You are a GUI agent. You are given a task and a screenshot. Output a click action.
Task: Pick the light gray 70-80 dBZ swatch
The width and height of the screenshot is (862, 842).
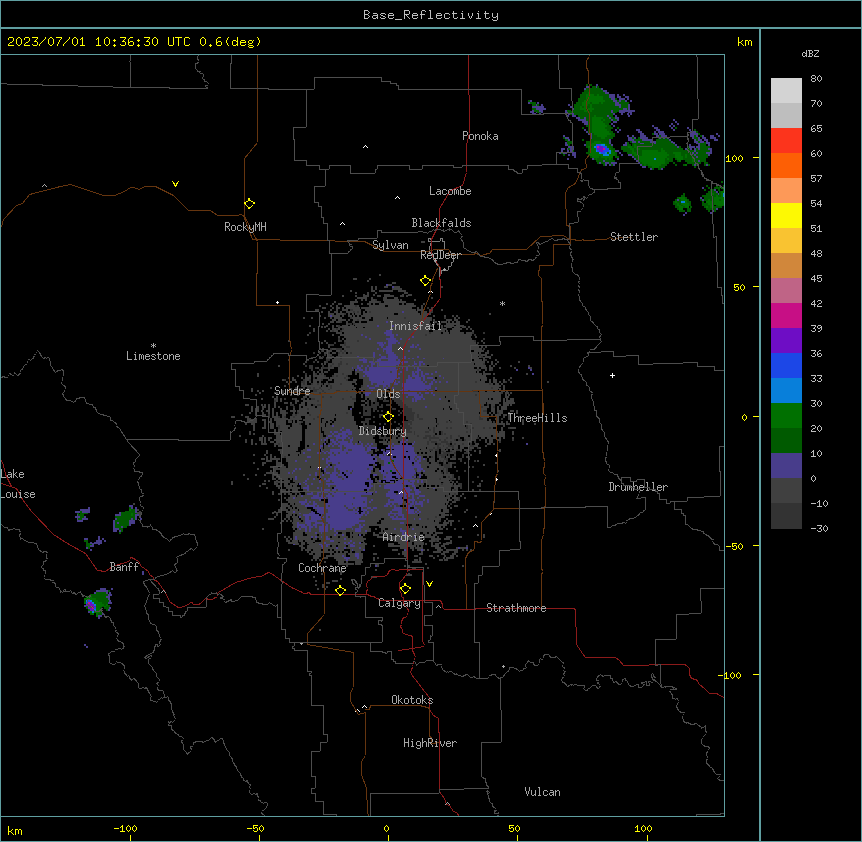tap(786, 91)
